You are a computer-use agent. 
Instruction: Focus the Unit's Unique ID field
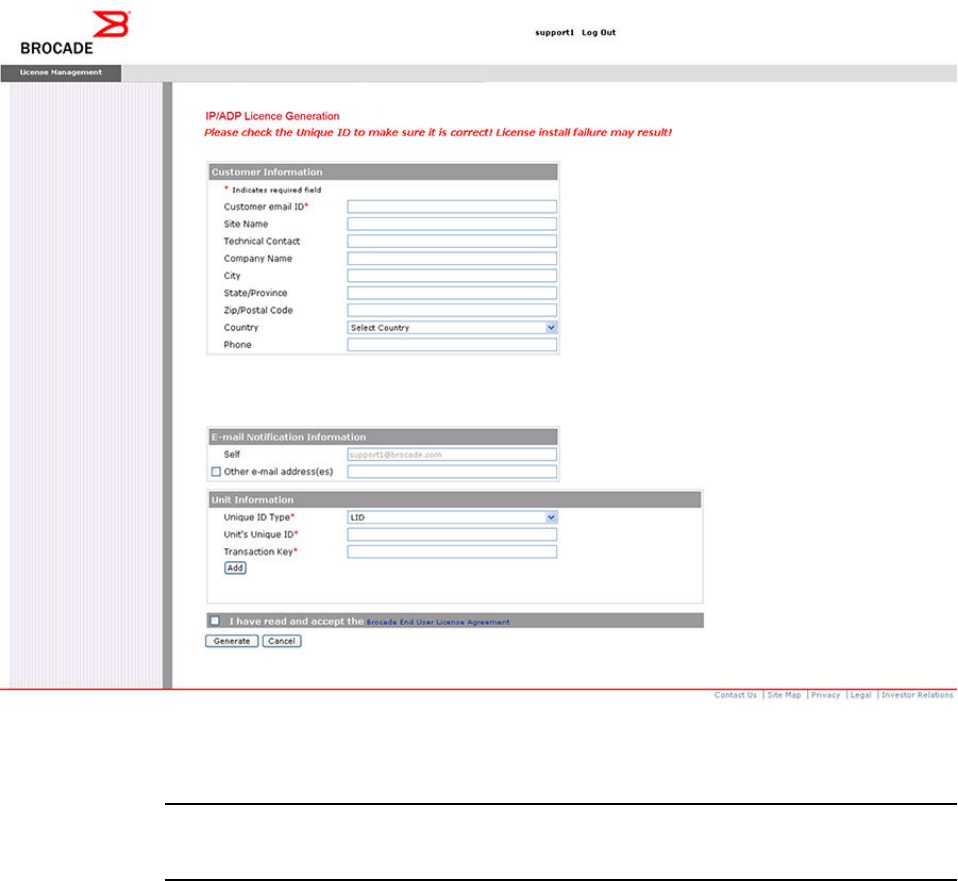[x=452, y=535]
